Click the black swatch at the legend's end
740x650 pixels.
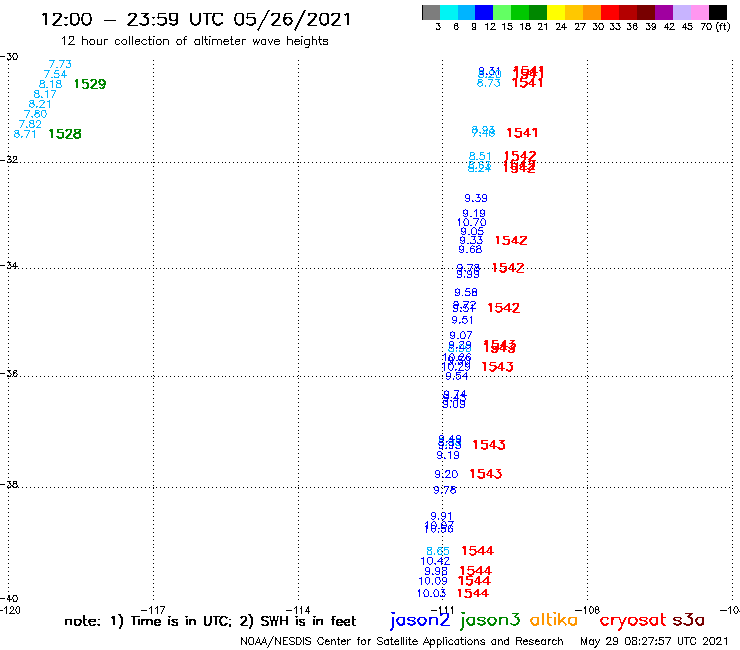pyautogui.click(x=718, y=13)
